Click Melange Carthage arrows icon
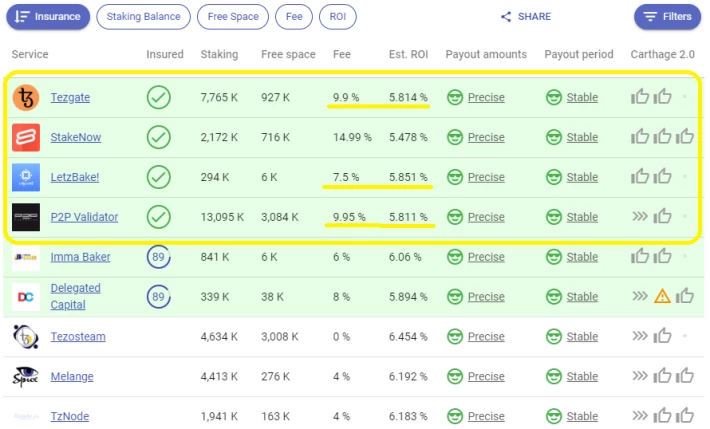Screen dimensions: 710x429 [640, 376]
